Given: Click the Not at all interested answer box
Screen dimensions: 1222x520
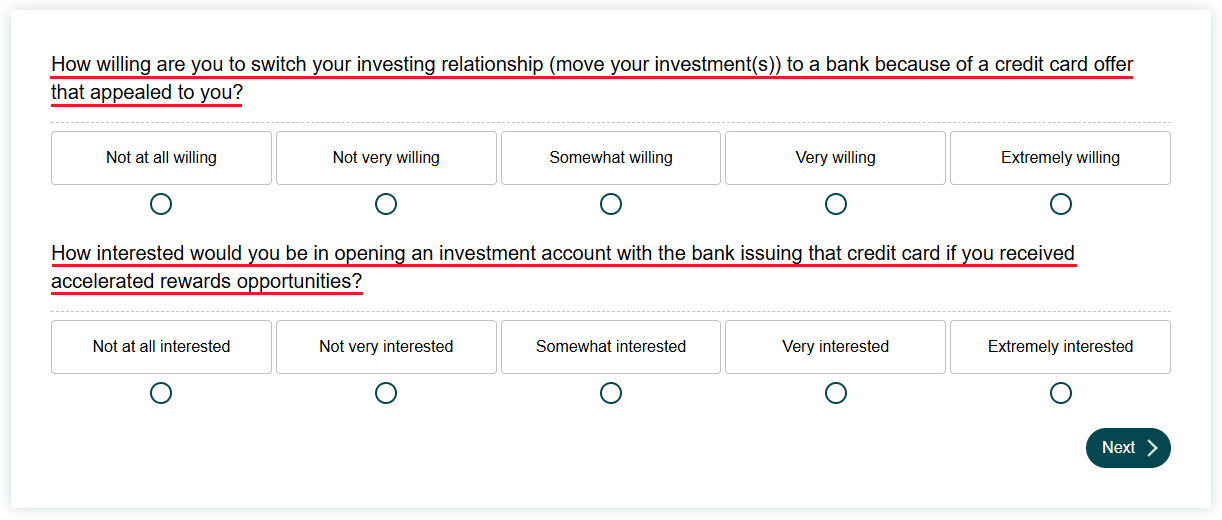Looking at the screenshot, I should tap(161, 347).
